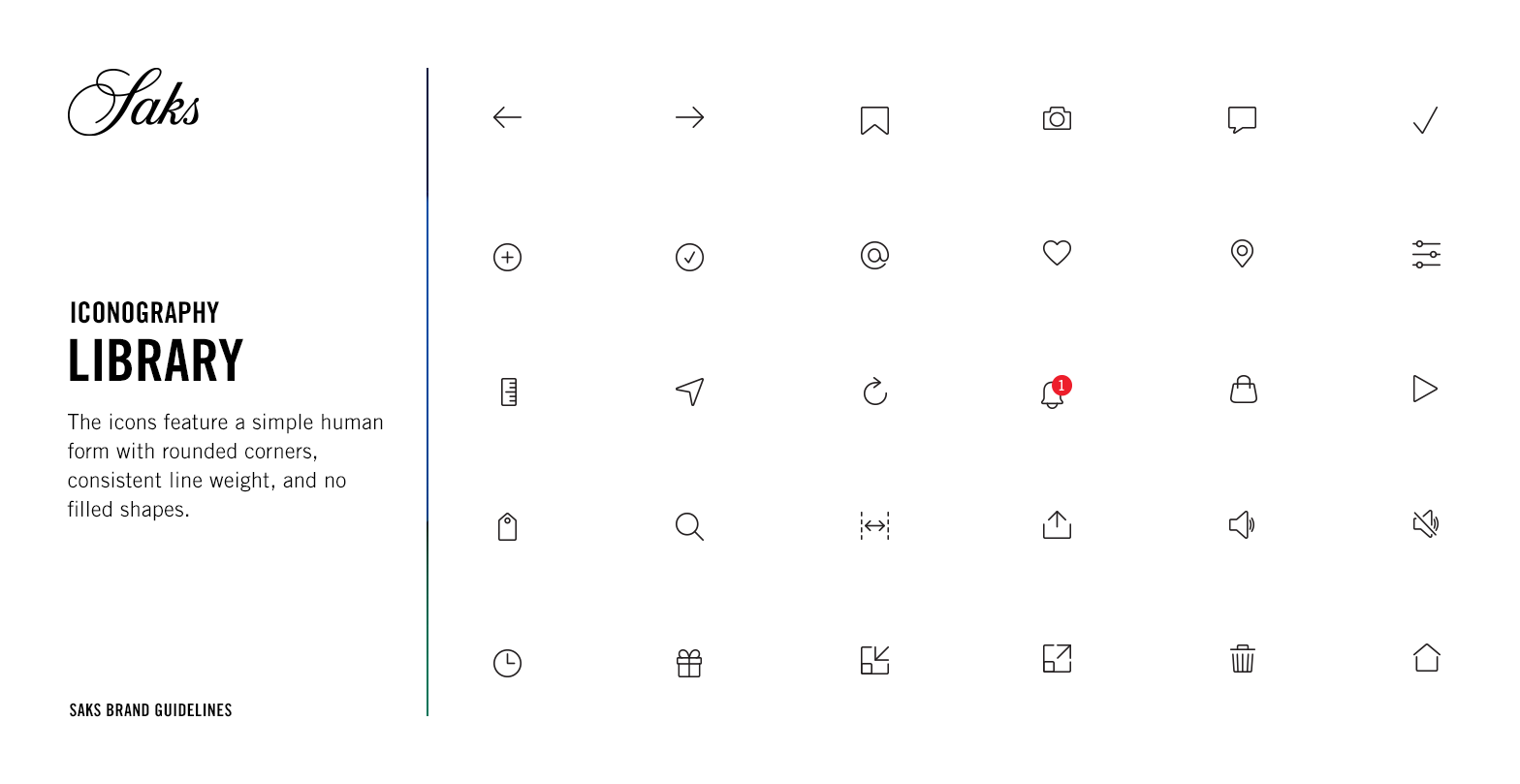
Task: Click the trash can delete icon
Action: point(1242,659)
